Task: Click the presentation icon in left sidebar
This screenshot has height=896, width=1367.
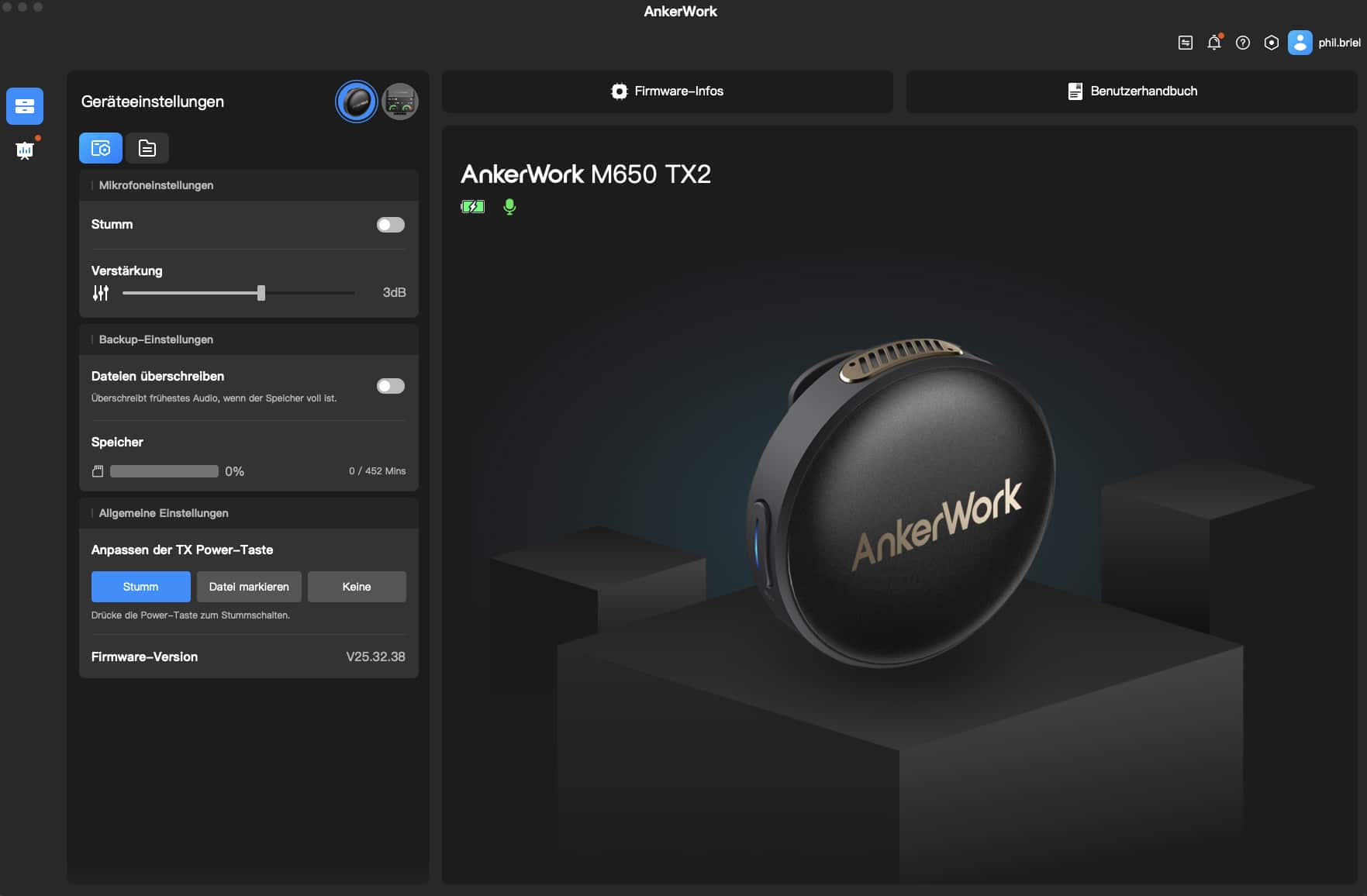Action: click(x=25, y=150)
